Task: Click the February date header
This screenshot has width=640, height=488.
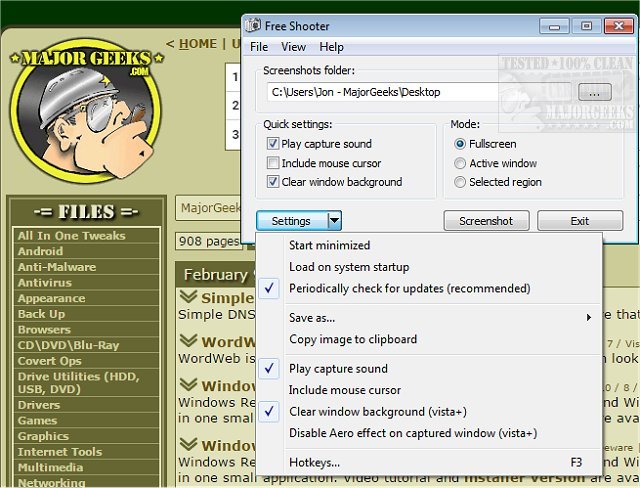Action: 215,274
